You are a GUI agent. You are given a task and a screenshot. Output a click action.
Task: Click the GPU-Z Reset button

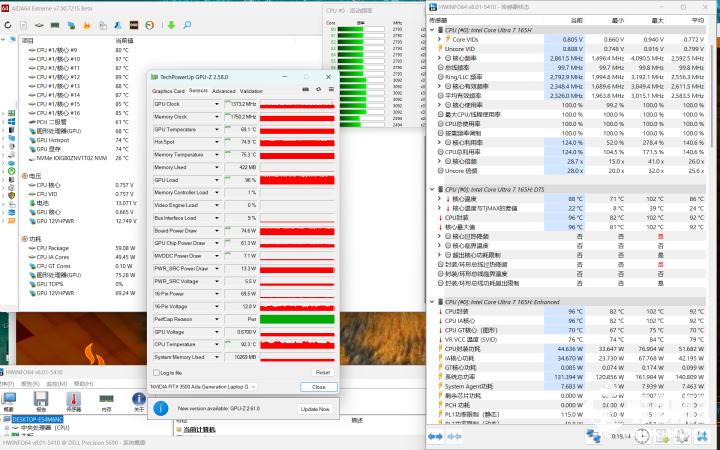tap(323, 372)
